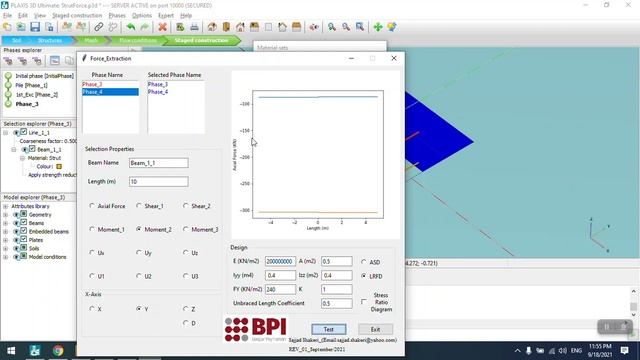The height and width of the screenshot is (360, 640).
Task: Expand the Geometry node in Model explorer
Action: (5, 215)
